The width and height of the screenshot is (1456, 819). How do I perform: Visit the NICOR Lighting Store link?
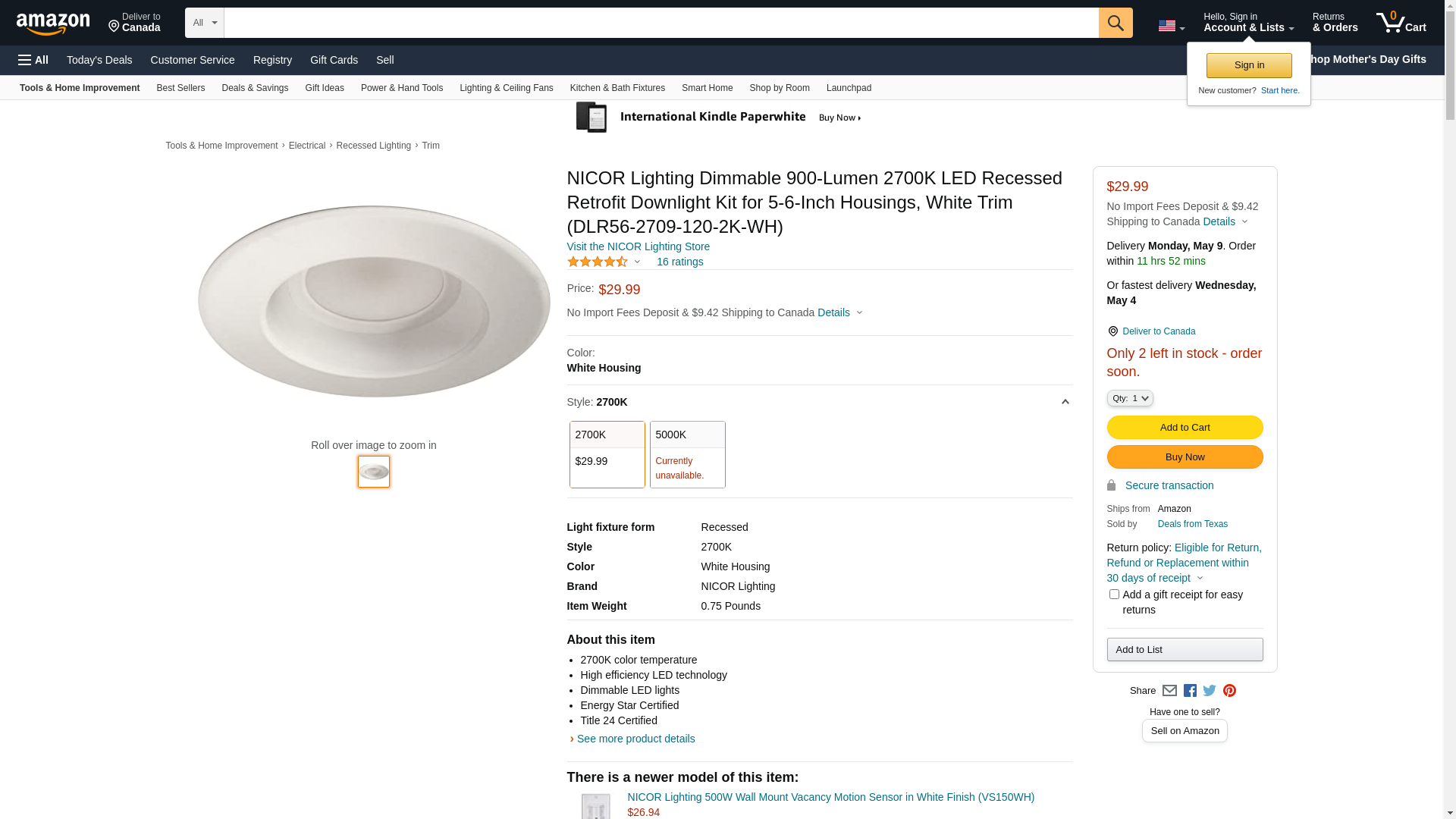(x=638, y=246)
